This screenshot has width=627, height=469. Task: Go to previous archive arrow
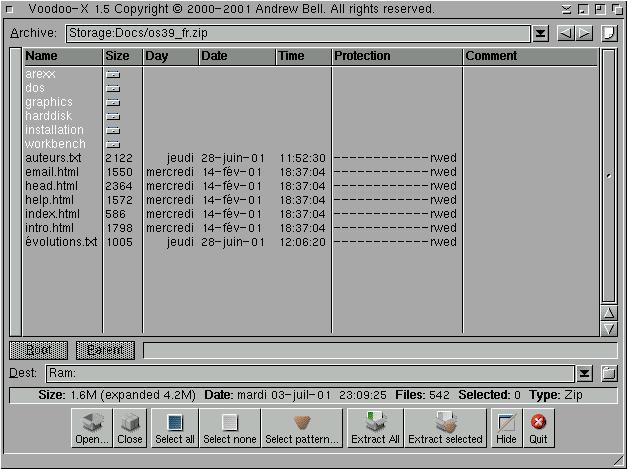(x=566, y=33)
